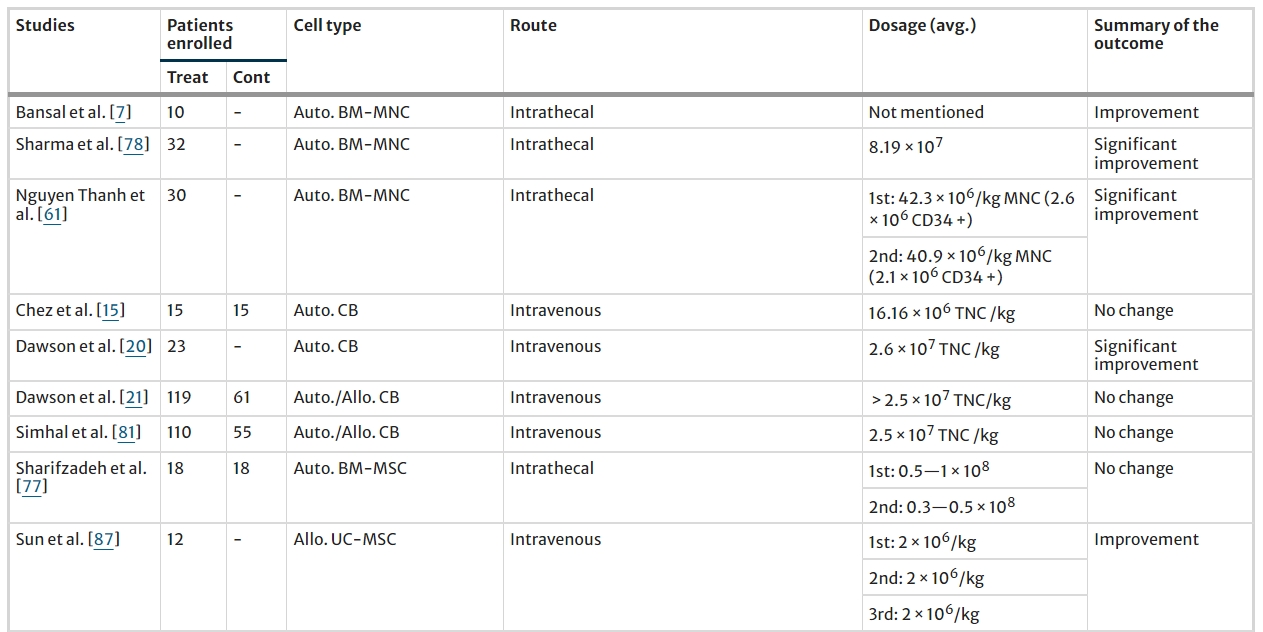The width and height of the screenshot is (1263, 632).
Task: Click reference 77 under Sharifzadeh et al.
Action: (31, 488)
